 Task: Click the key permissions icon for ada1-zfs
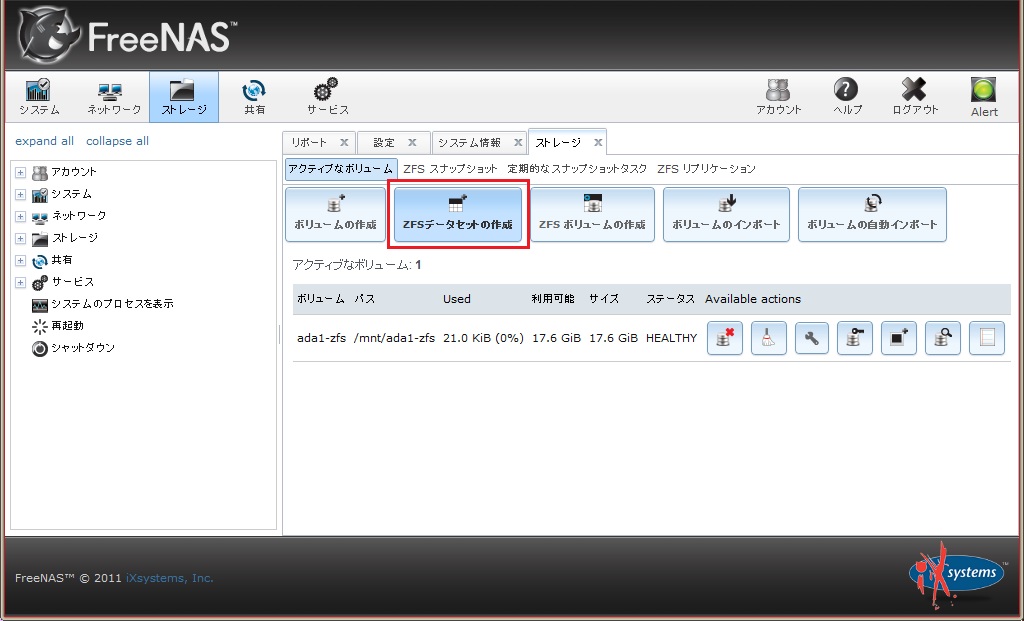[855, 338]
